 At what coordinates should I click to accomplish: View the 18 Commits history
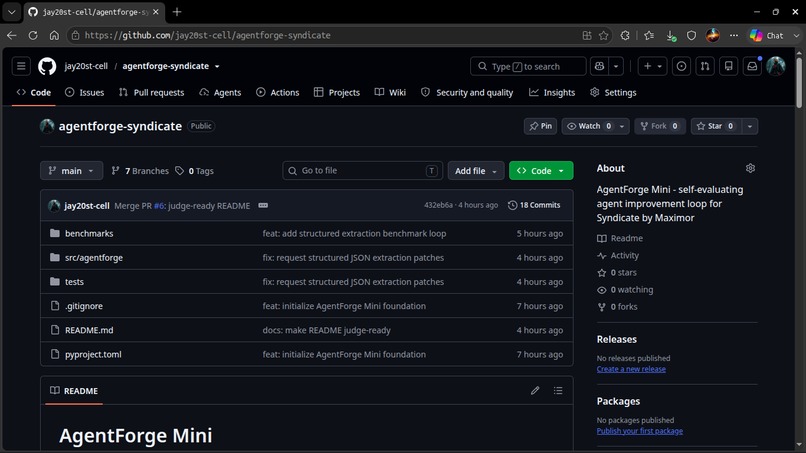tap(534, 205)
